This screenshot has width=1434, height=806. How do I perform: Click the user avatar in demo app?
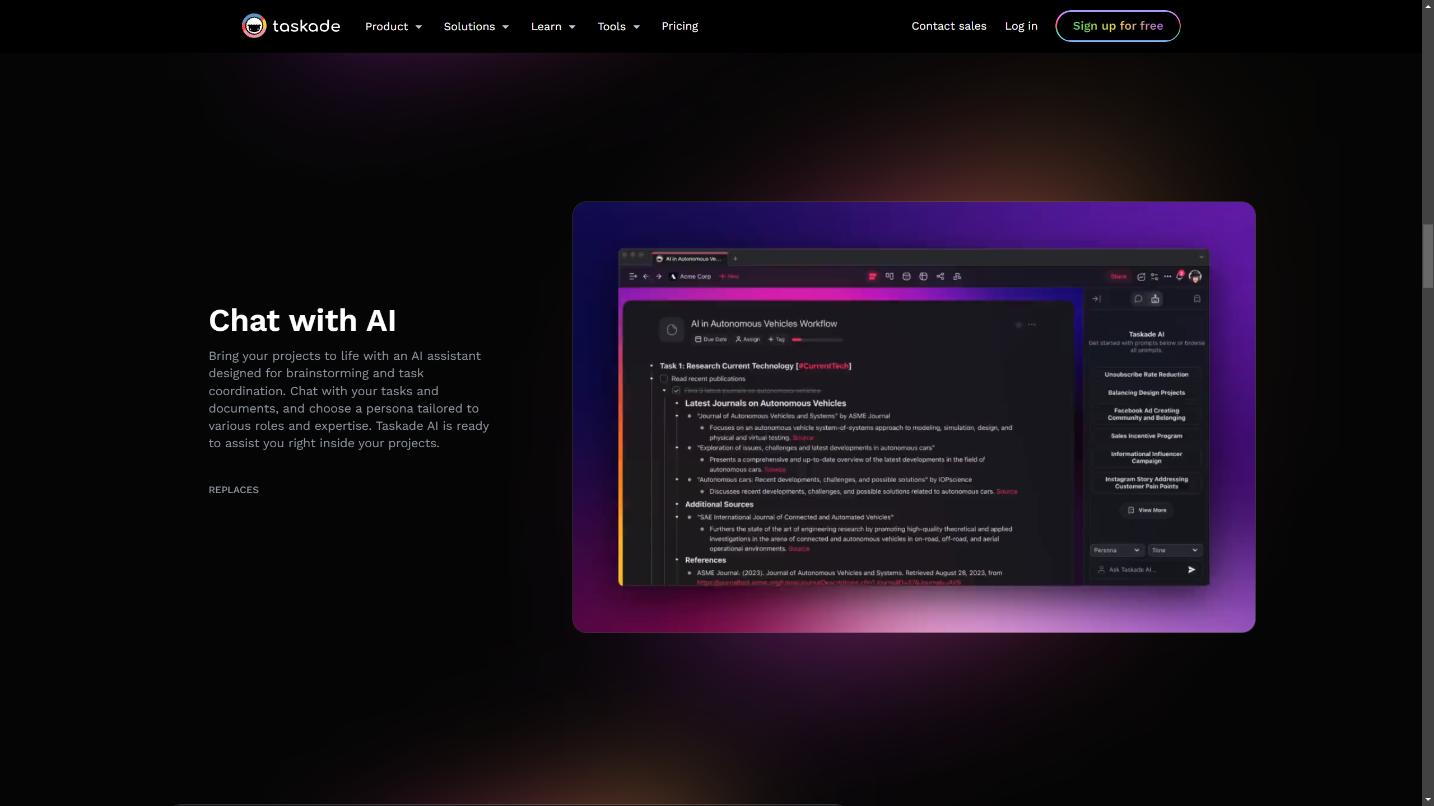click(1195, 276)
